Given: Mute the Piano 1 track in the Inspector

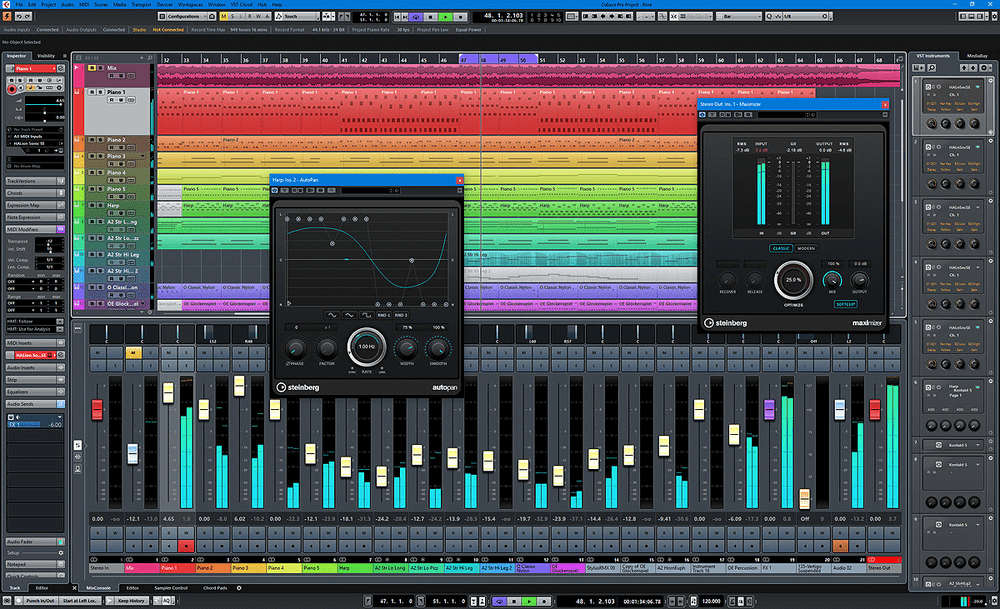Looking at the screenshot, I should coord(11,81).
